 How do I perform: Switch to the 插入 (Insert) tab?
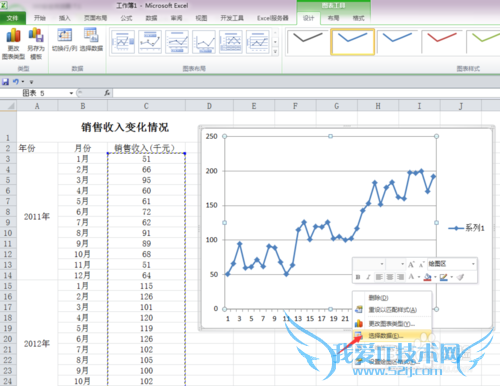point(65,18)
